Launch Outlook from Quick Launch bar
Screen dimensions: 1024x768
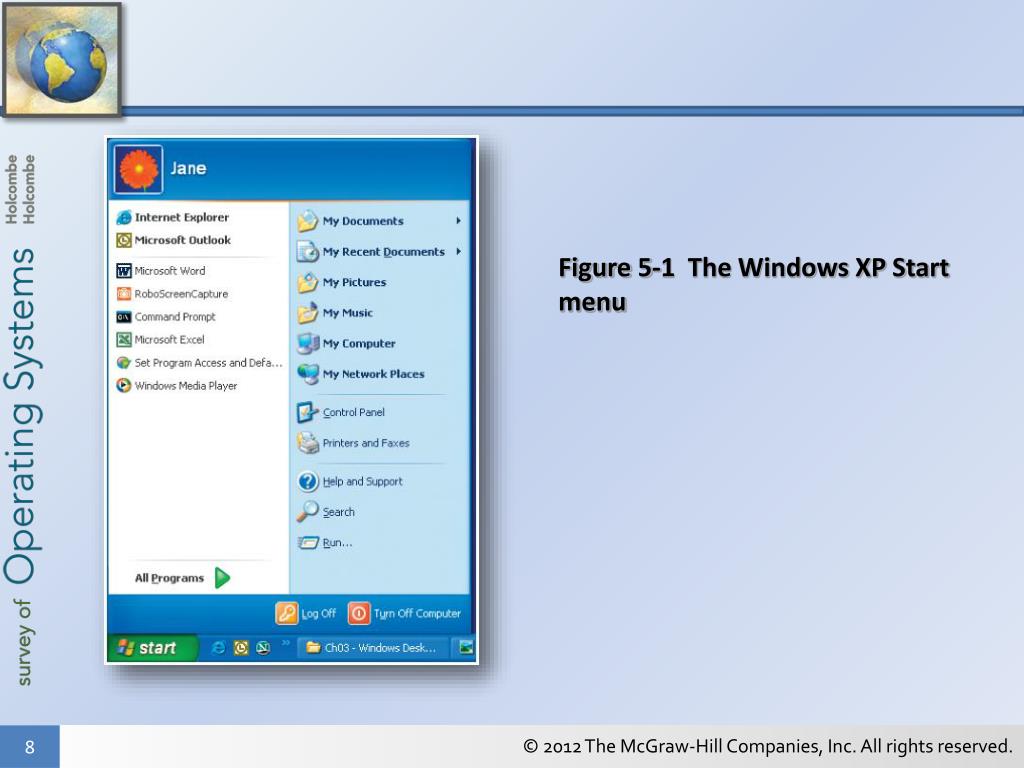click(241, 647)
